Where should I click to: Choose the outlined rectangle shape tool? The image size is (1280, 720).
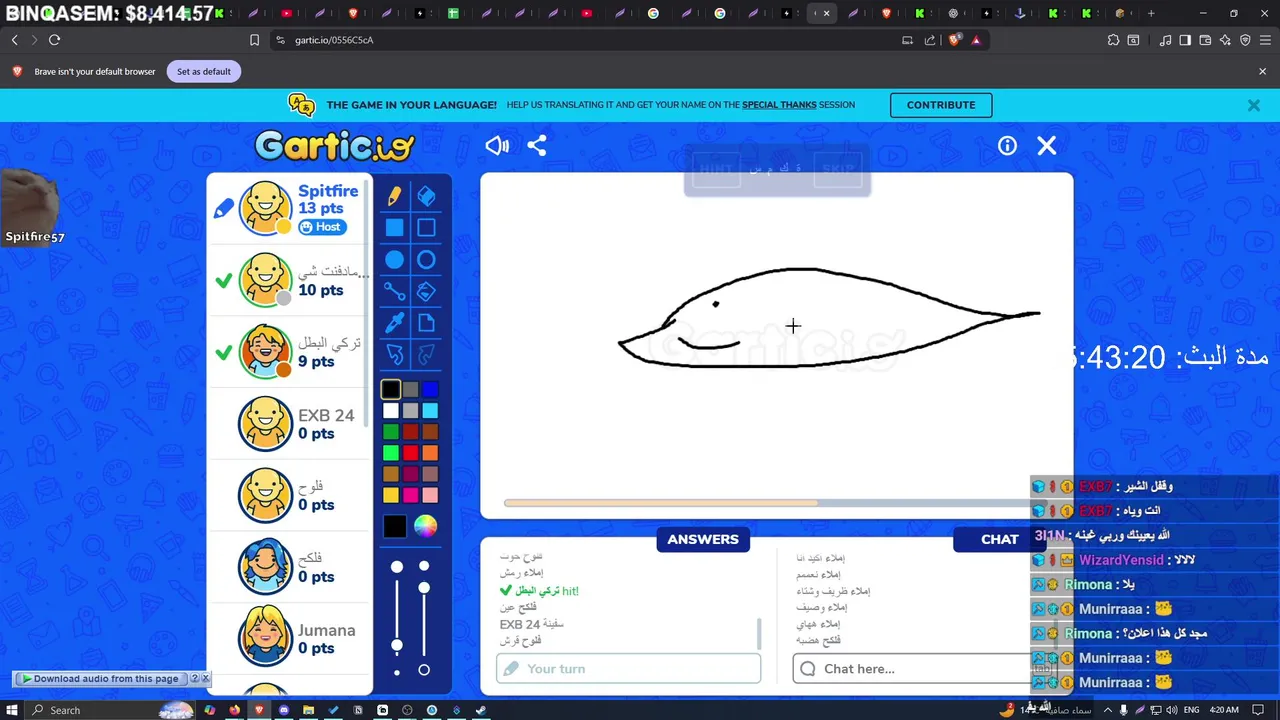click(x=426, y=228)
